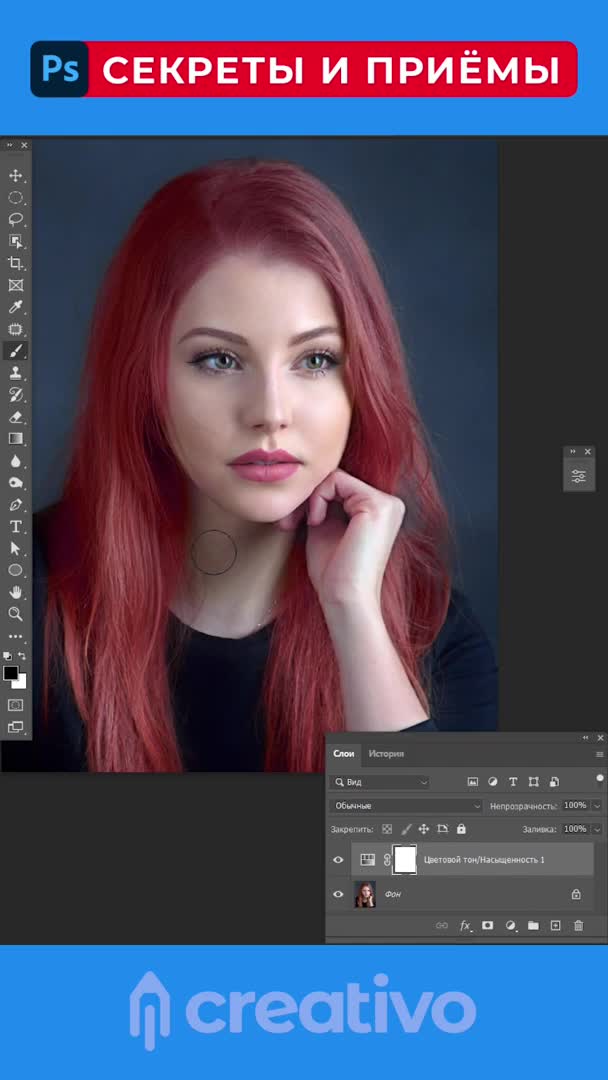Viewport: 608px width, 1080px height.
Task: Select the Crop tool
Action: coord(16,263)
